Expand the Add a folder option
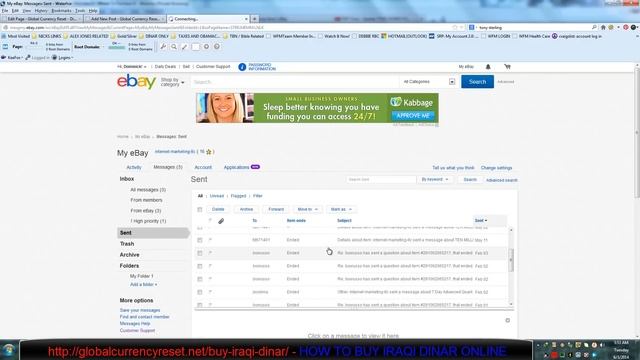The width and height of the screenshot is (640, 360). coord(143,284)
